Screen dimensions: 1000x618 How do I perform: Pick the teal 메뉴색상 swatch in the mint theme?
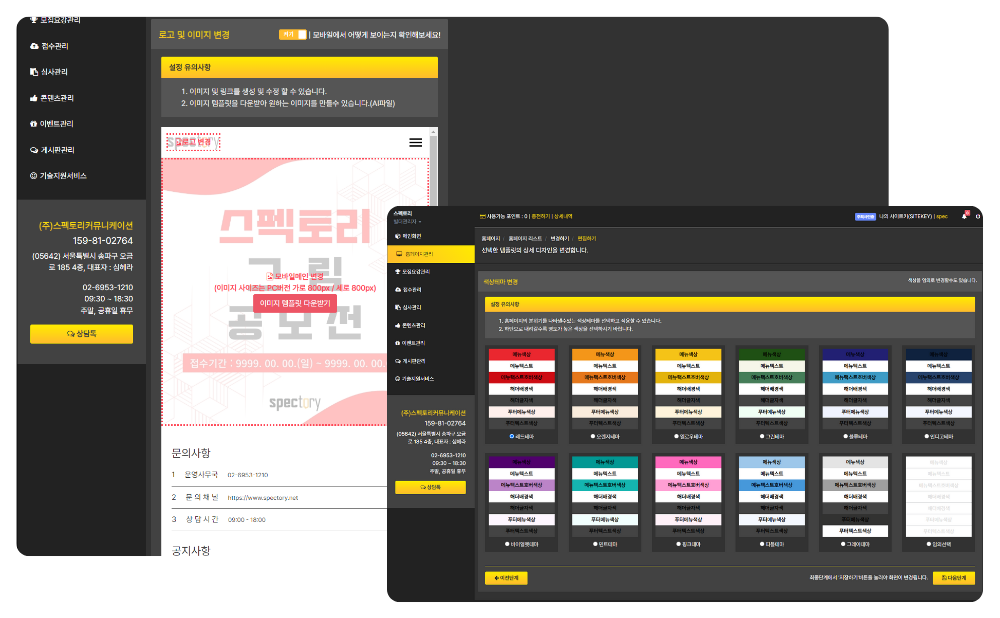[x=605, y=462]
